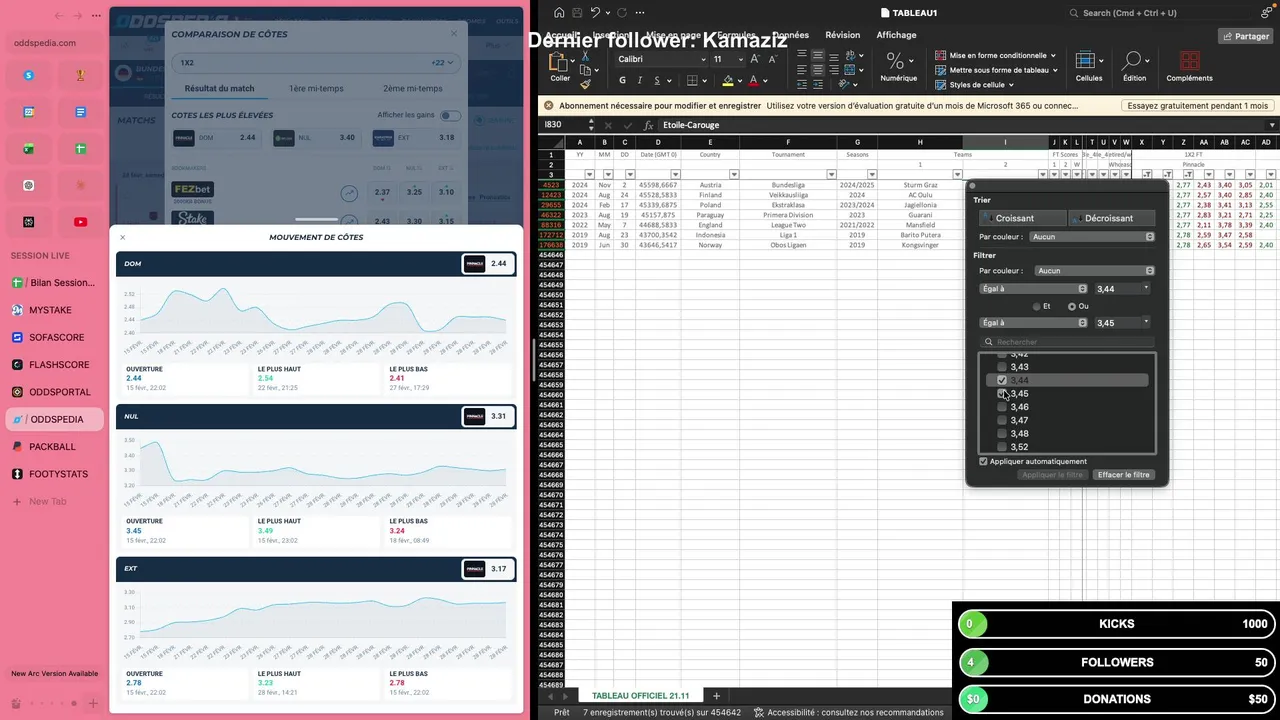Screen dimensions: 1280x720
Task: Click the Format Painter brush in Excel
Action: [x=585, y=84]
